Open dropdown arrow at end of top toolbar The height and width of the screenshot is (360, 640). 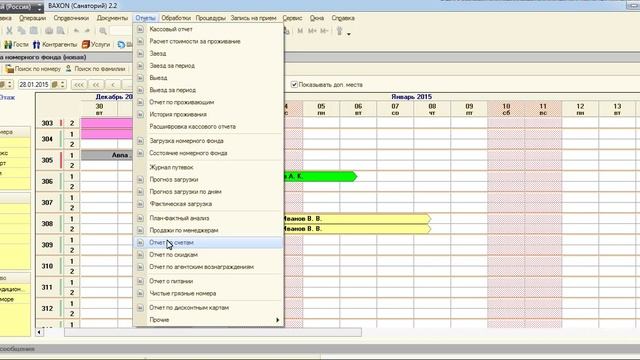click(349, 34)
